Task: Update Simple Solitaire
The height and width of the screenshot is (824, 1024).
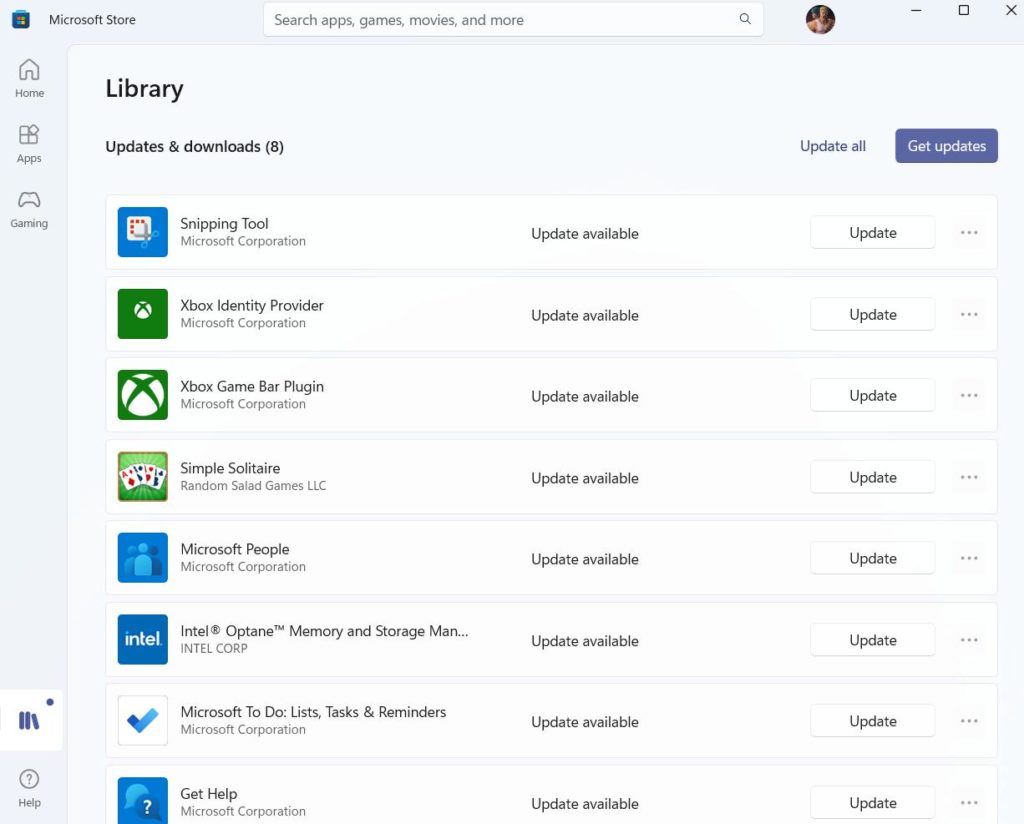Action: (872, 477)
